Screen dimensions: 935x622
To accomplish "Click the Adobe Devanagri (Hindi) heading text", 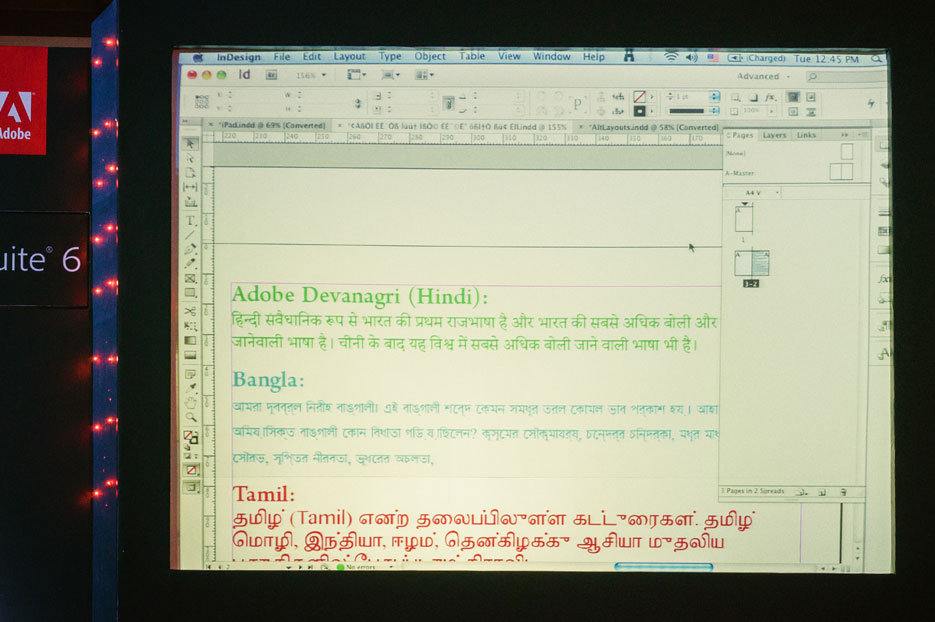I will [360, 296].
